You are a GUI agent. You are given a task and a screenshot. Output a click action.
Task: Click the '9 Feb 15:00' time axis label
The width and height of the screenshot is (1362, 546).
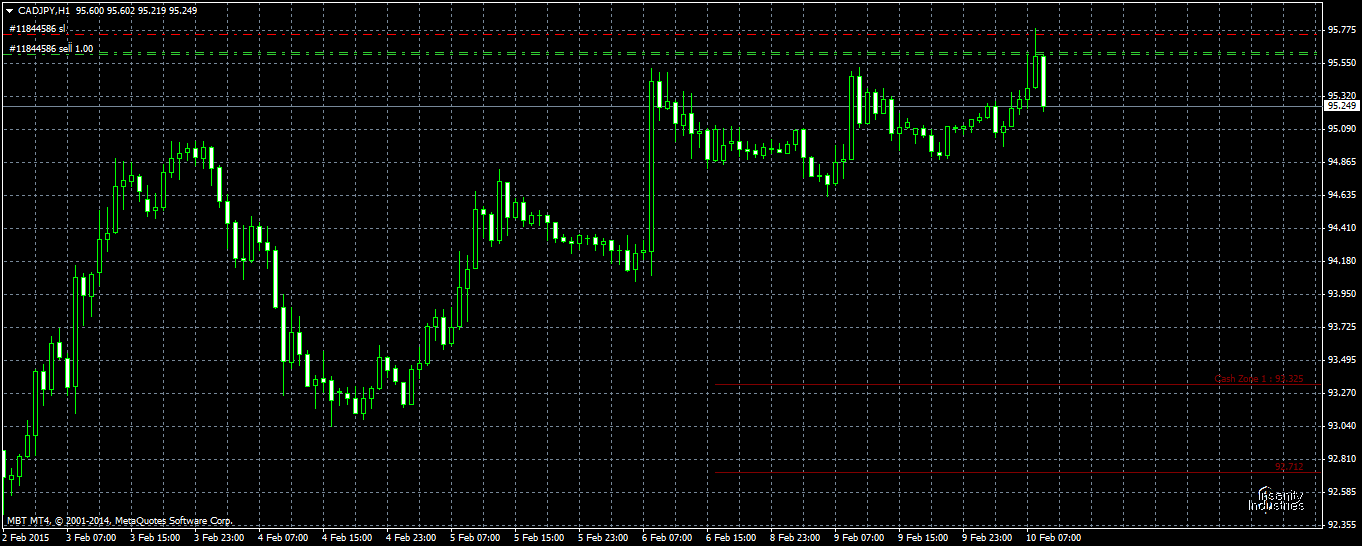pos(923,538)
